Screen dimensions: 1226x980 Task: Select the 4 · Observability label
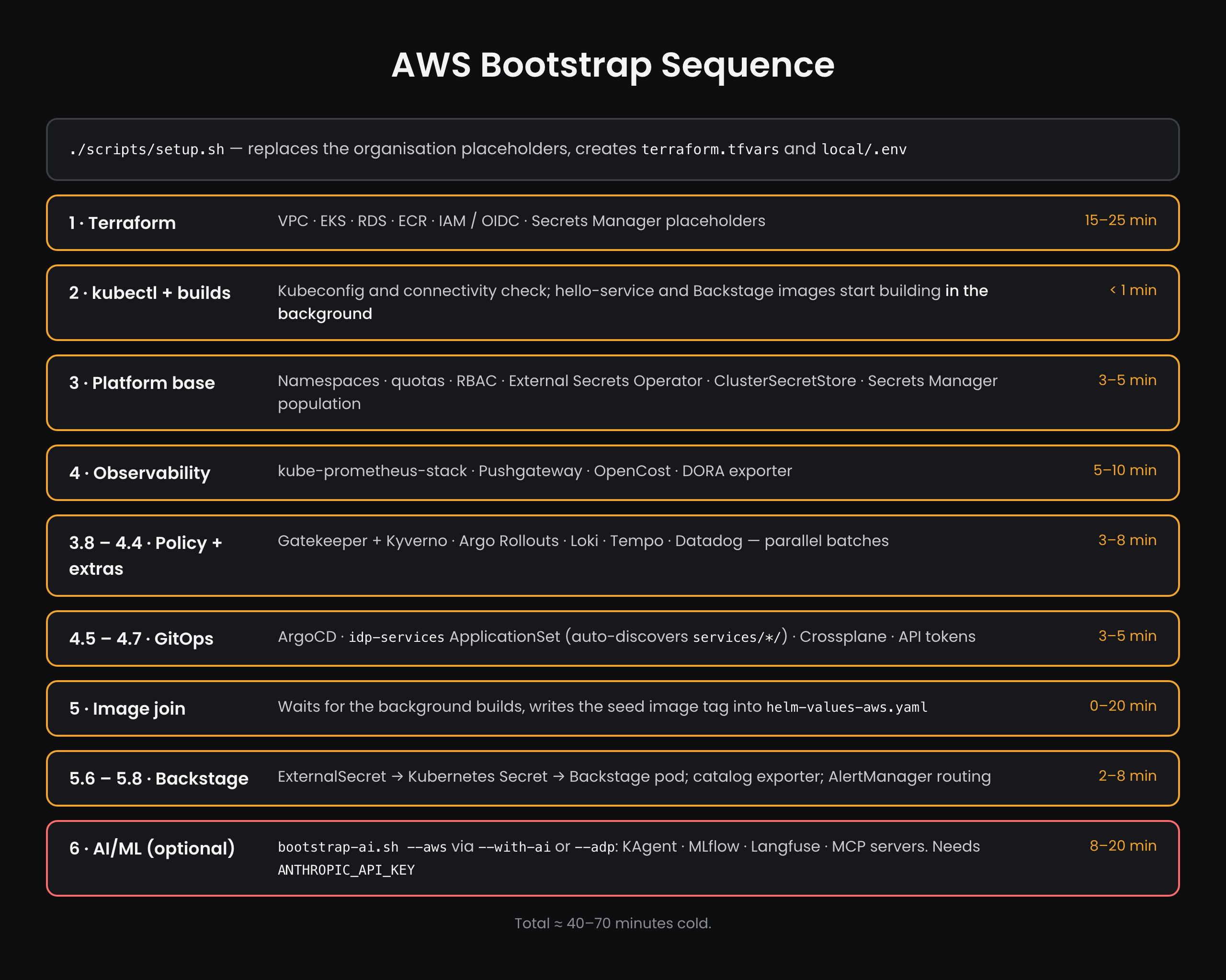(x=139, y=473)
